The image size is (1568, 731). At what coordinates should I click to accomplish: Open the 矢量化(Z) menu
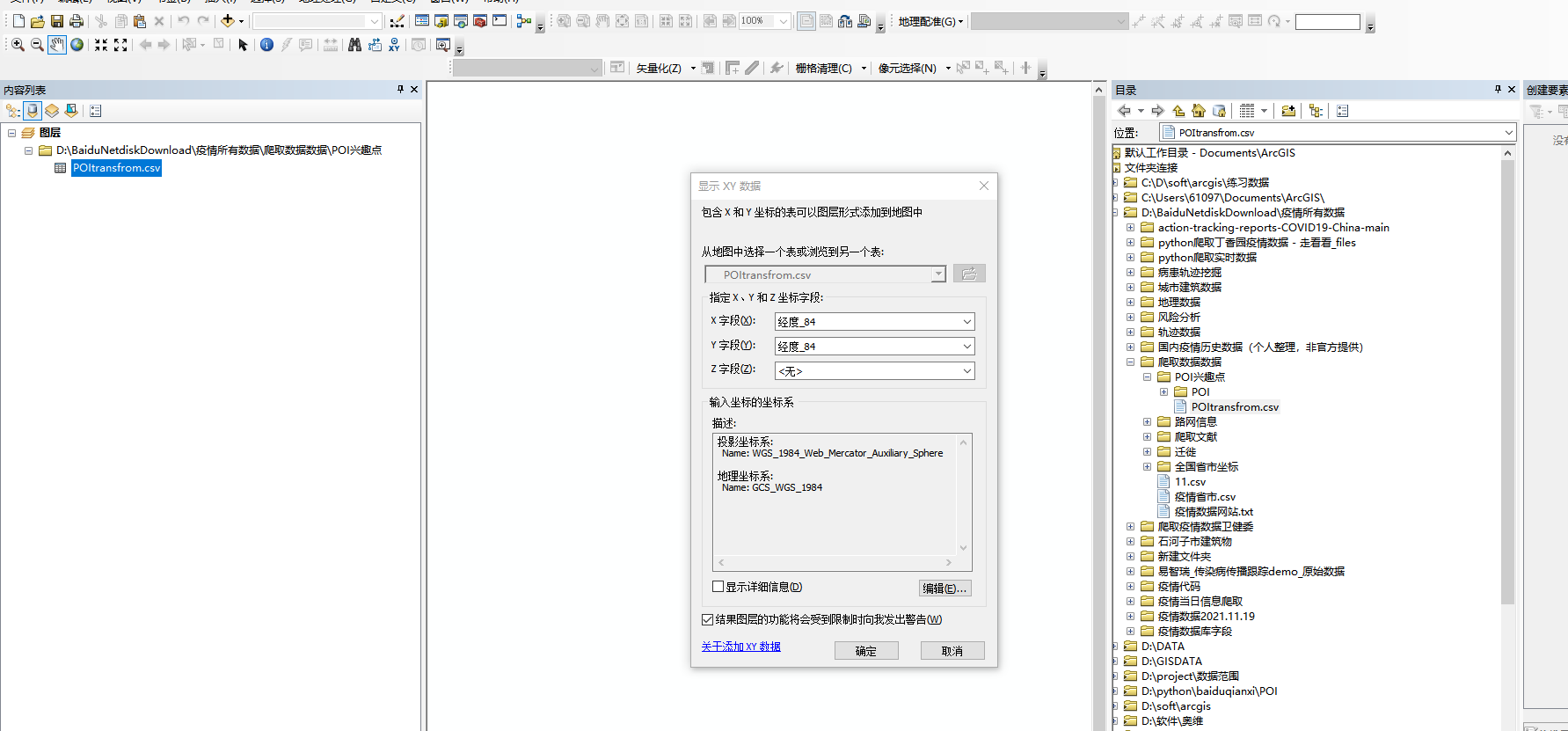tap(666, 68)
